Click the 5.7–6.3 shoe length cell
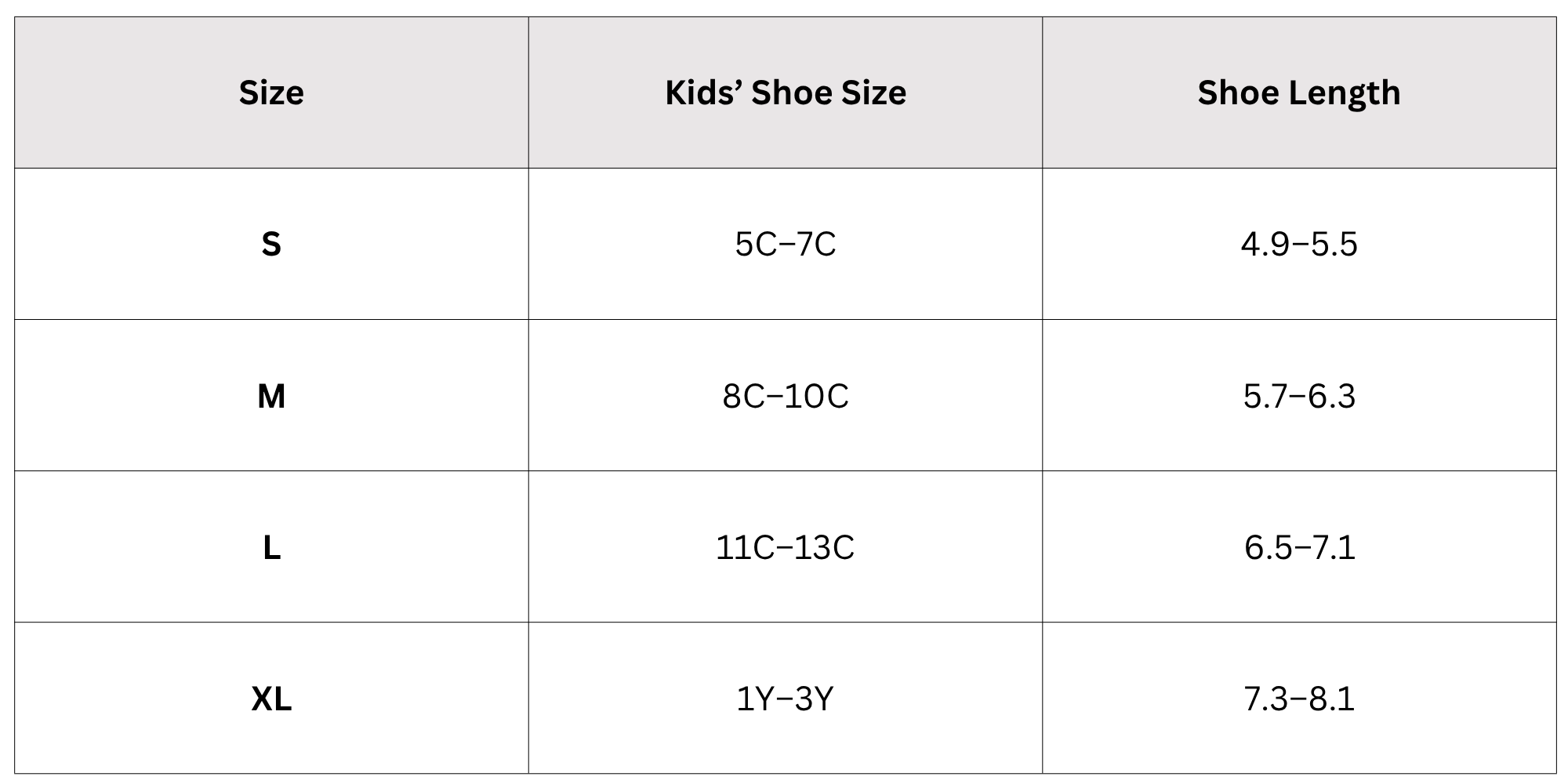The height and width of the screenshot is (784, 1568). [1299, 395]
